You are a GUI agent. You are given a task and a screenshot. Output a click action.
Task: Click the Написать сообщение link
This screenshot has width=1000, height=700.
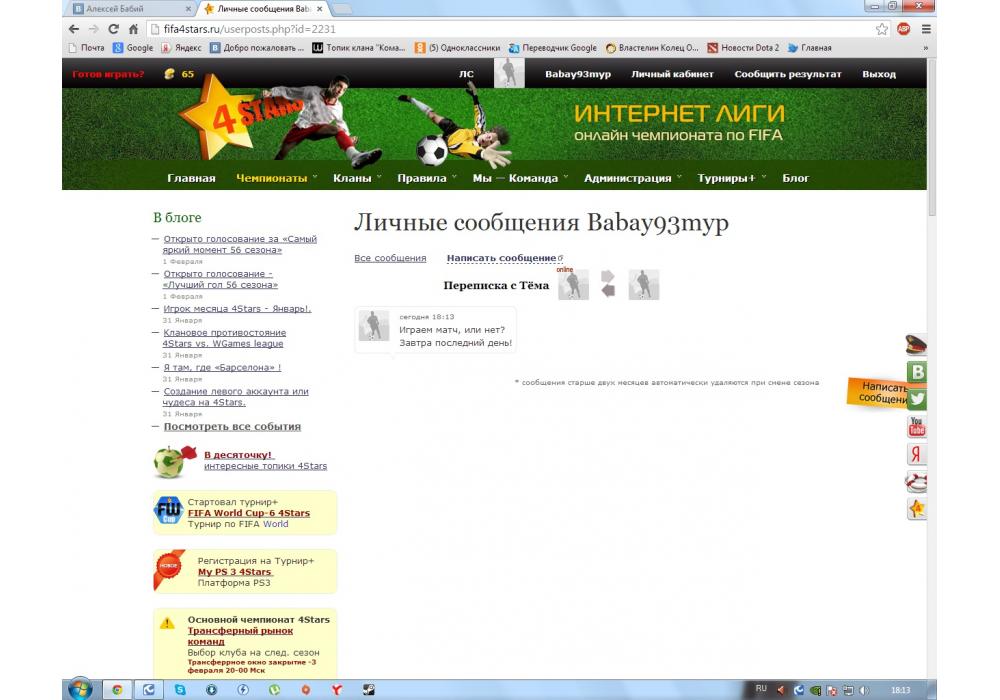pyautogui.click(x=501, y=258)
